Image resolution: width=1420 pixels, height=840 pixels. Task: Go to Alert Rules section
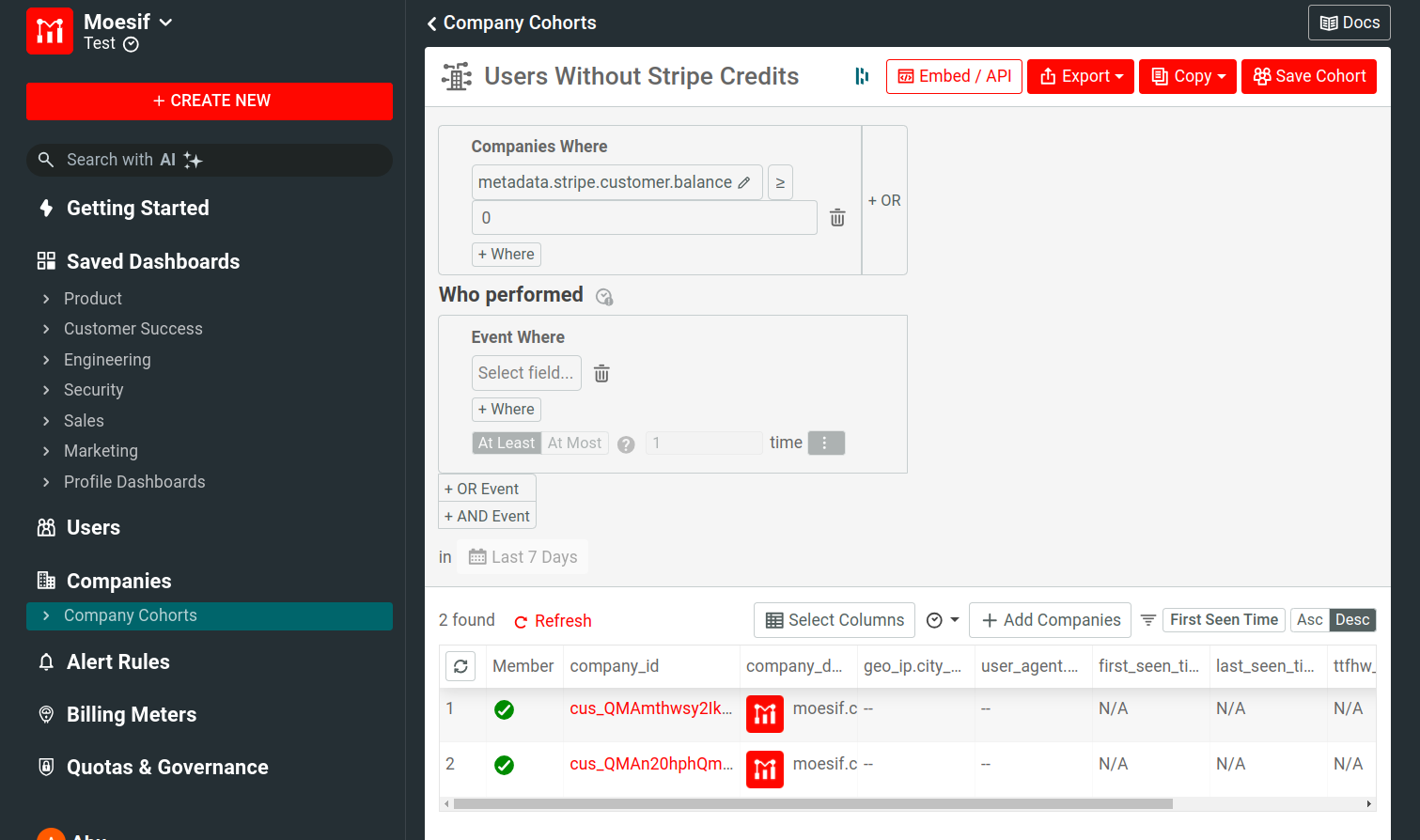(118, 662)
